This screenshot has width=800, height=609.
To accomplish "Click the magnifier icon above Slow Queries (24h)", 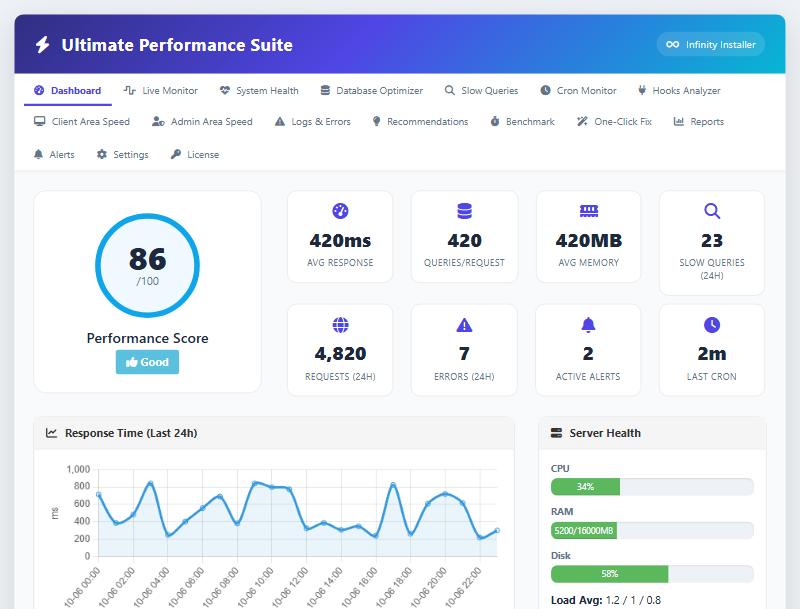I will click(x=712, y=211).
